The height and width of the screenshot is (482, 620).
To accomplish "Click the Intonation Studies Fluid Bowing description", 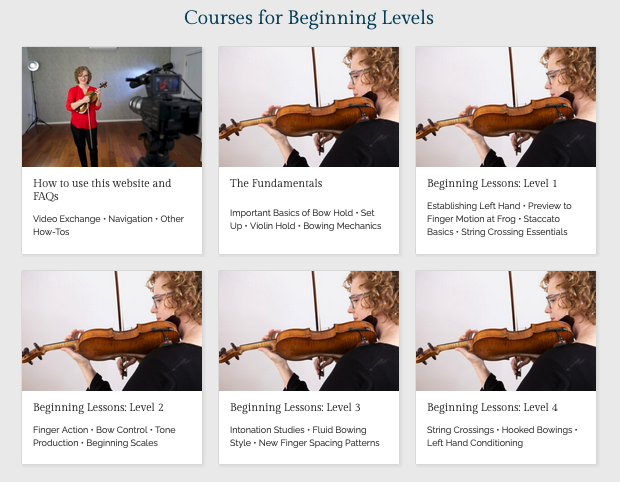I will point(304,436).
